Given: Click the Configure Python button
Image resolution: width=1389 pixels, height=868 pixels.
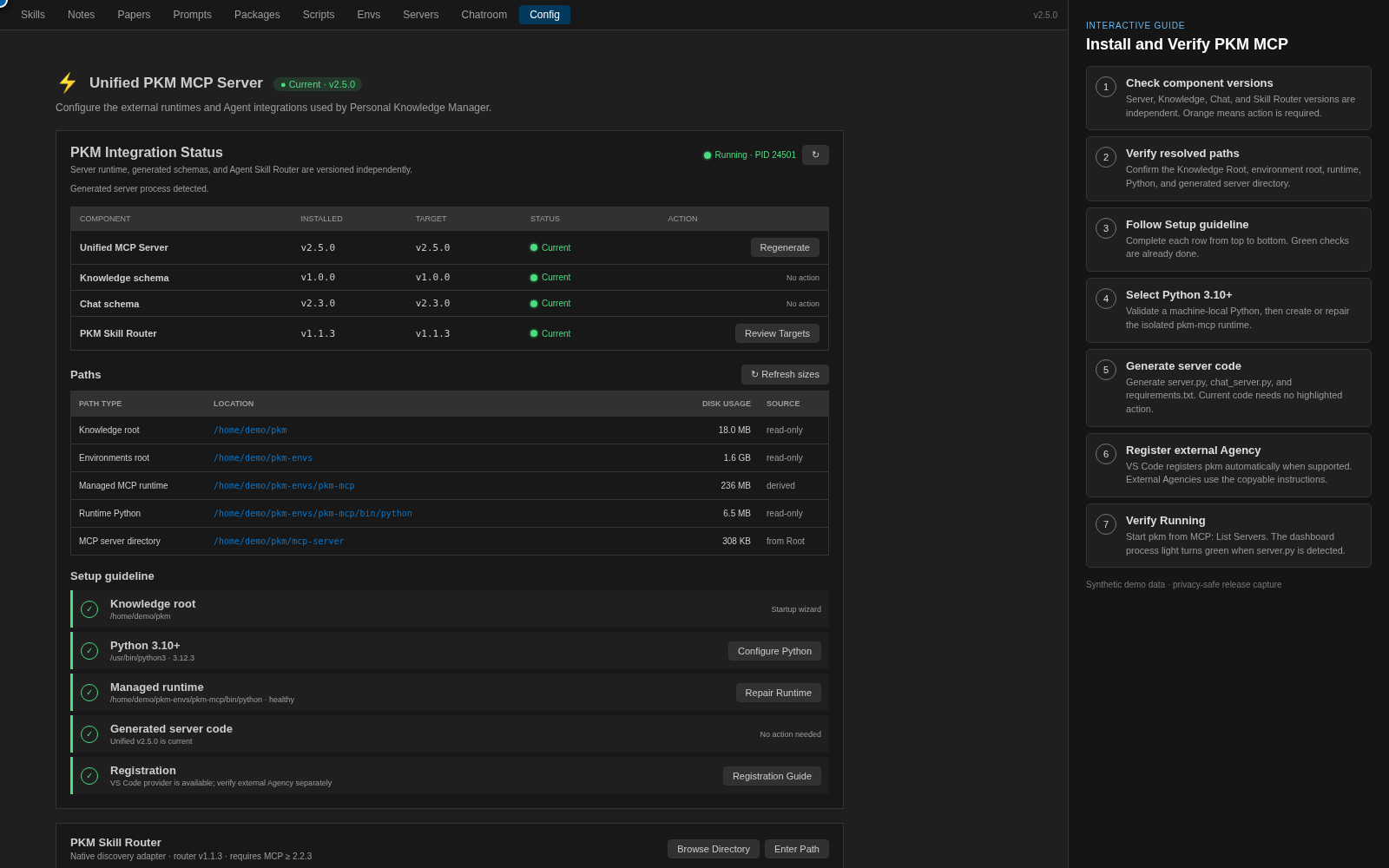Looking at the screenshot, I should pos(774,651).
